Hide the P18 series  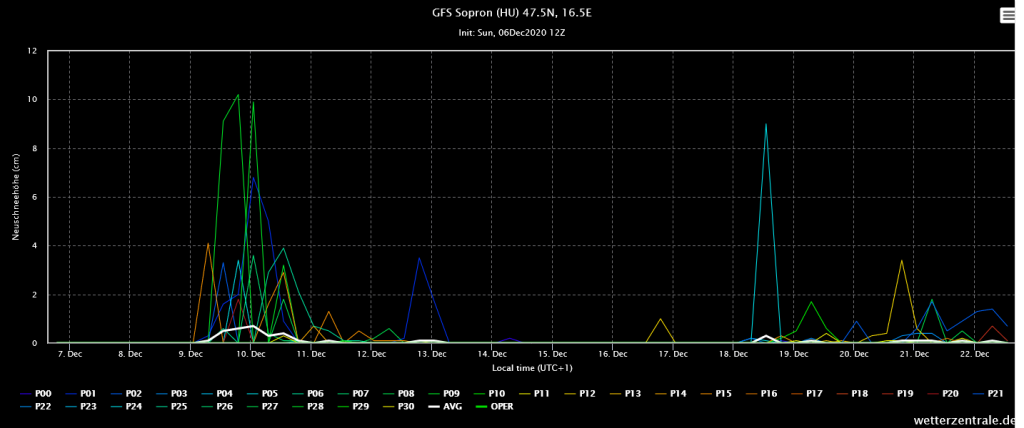pyautogui.click(x=858, y=394)
